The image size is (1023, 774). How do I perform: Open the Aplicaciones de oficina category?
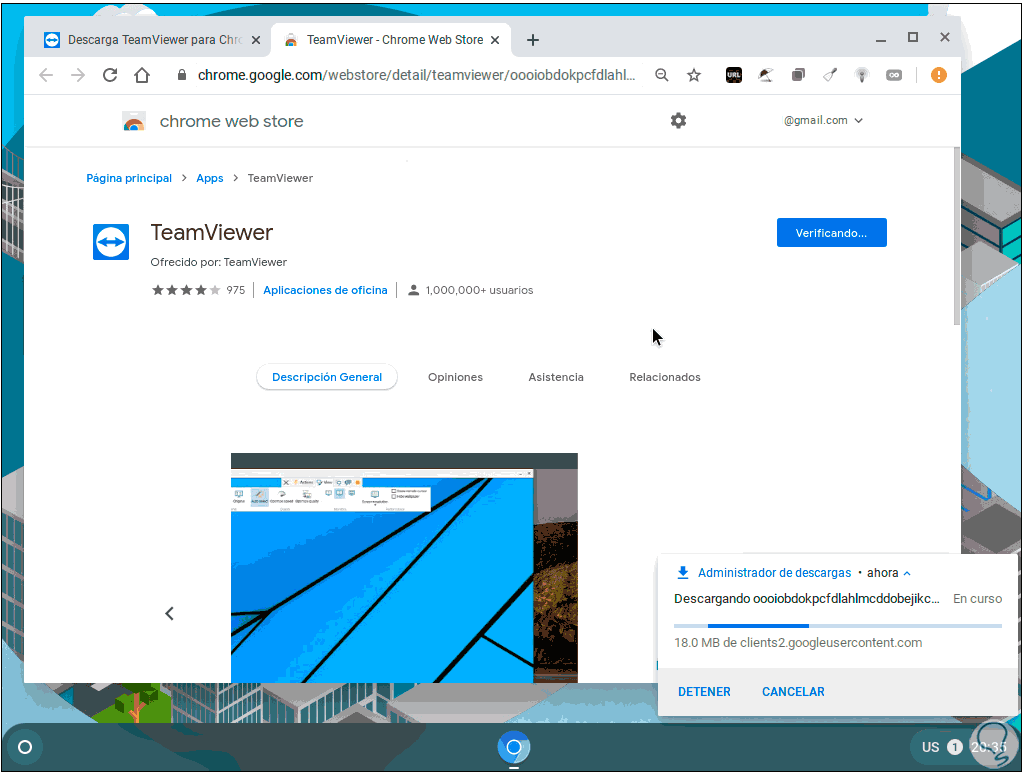[325, 290]
